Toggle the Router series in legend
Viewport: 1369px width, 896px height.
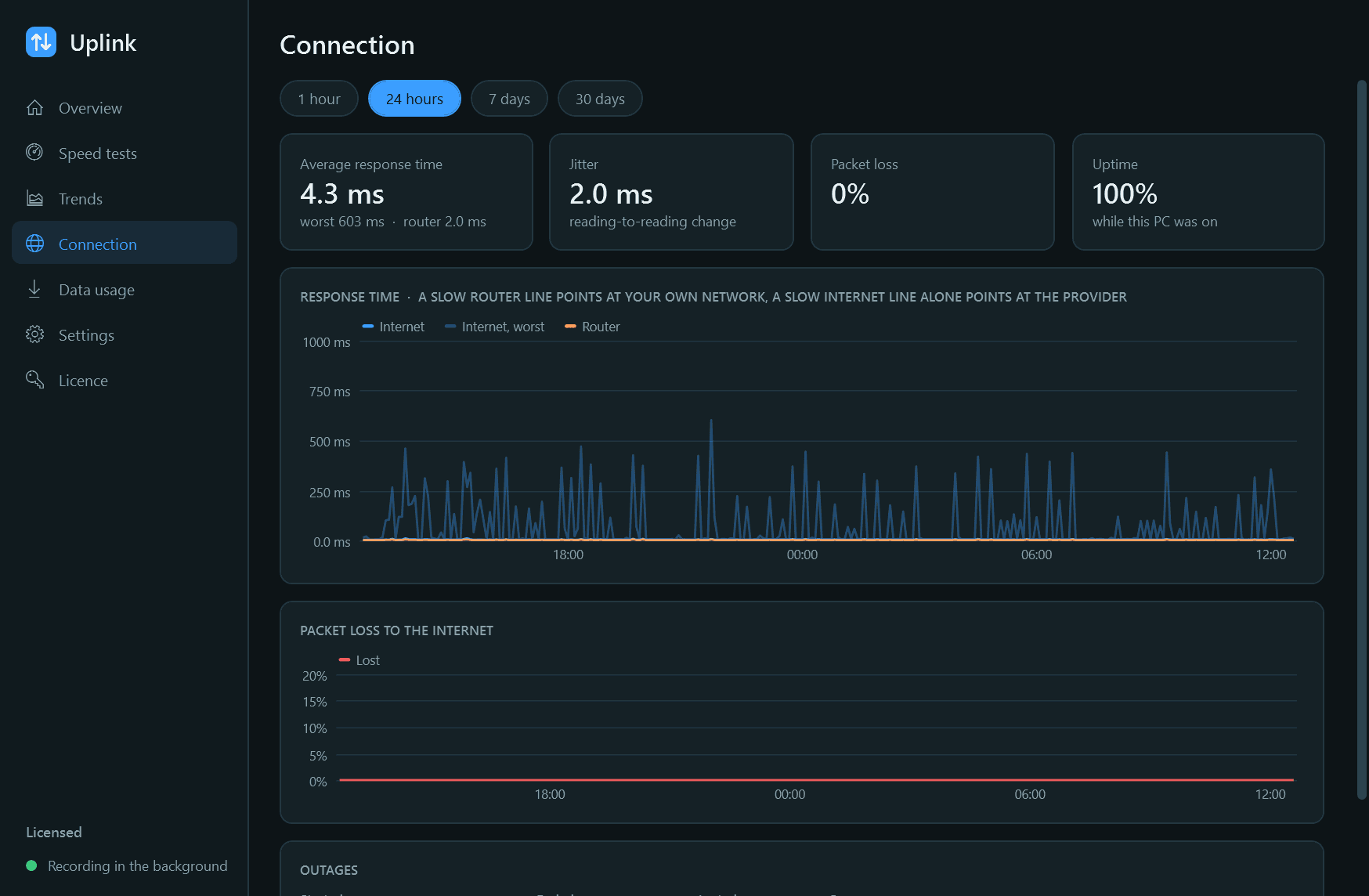tap(592, 327)
